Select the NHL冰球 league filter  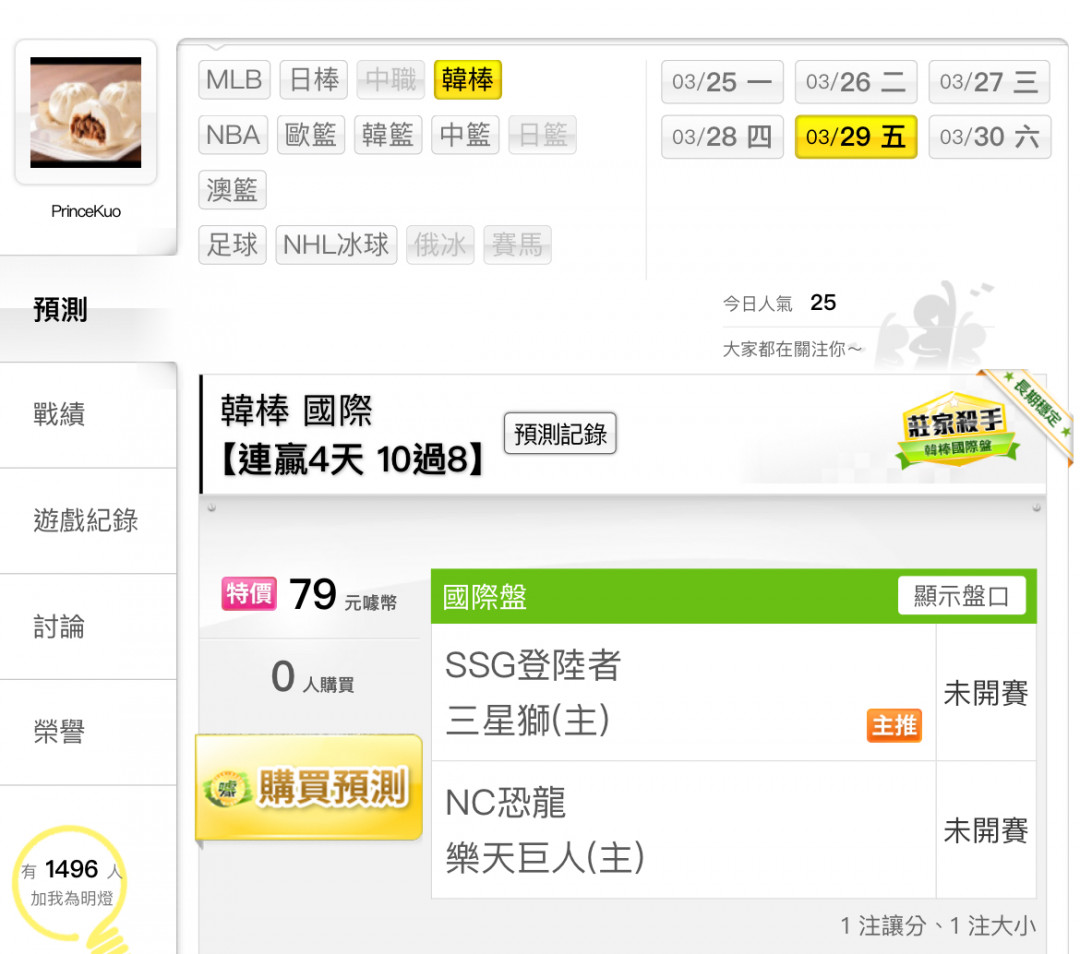[x=336, y=245]
